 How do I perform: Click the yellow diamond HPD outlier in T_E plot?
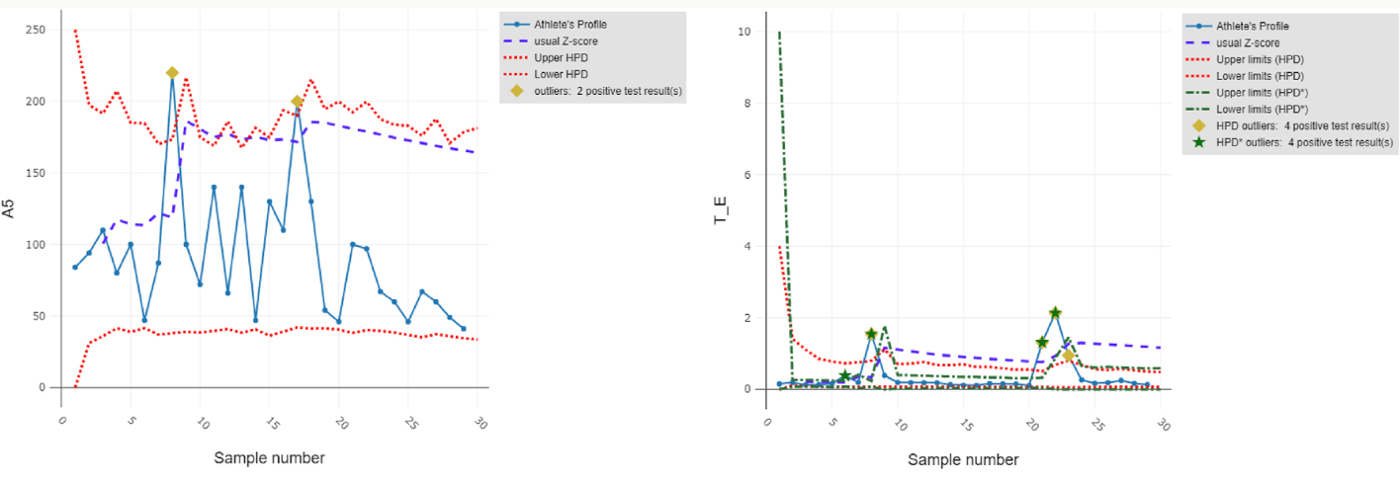tap(1068, 356)
